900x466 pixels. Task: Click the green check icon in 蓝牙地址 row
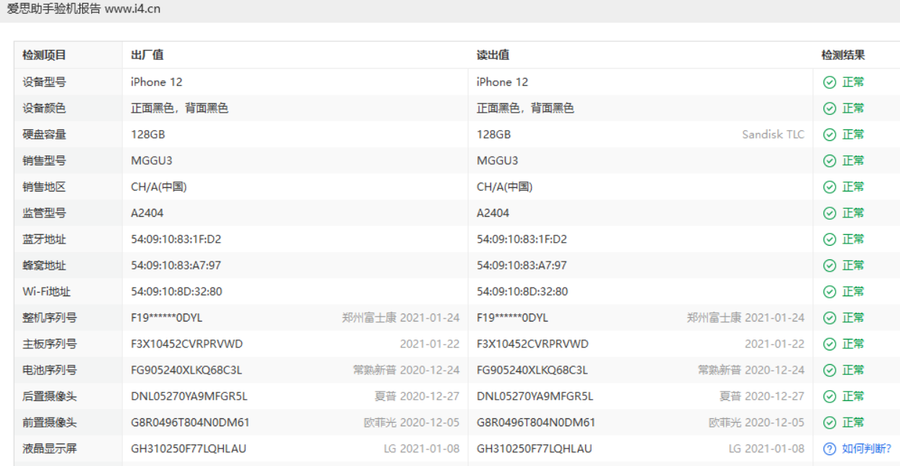(x=829, y=239)
